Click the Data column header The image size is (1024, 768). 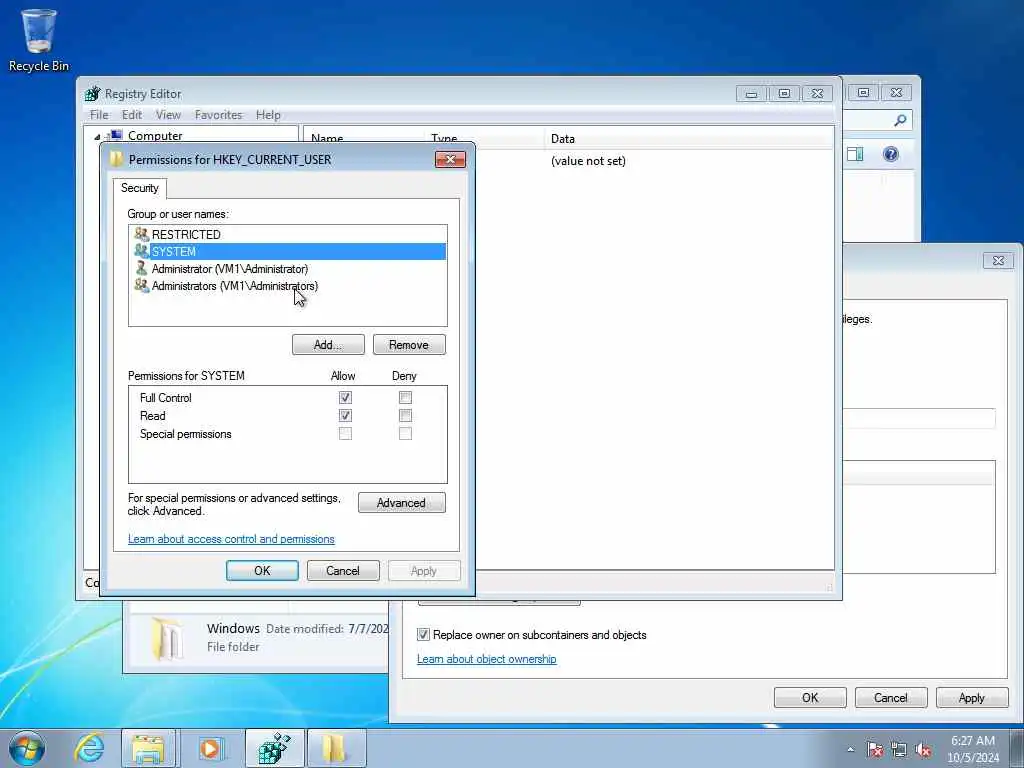(689, 138)
